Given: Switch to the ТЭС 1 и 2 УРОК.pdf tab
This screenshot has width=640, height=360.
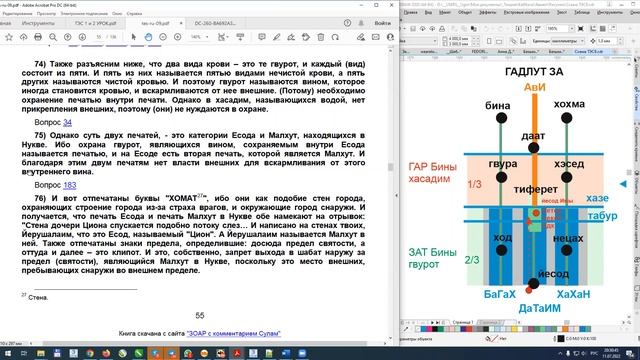Looking at the screenshot, I should (96, 23).
